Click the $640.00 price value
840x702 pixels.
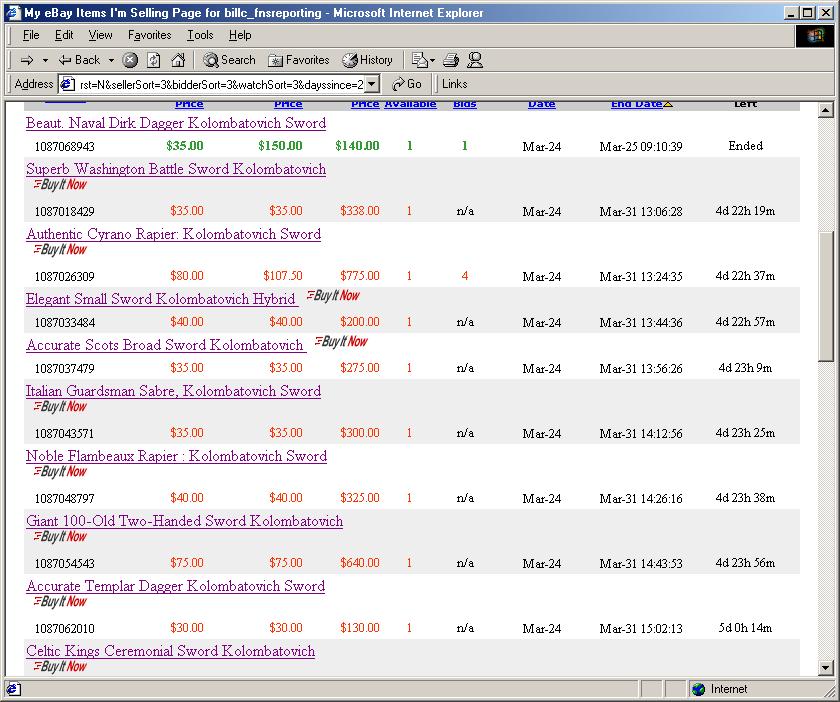tap(359, 563)
